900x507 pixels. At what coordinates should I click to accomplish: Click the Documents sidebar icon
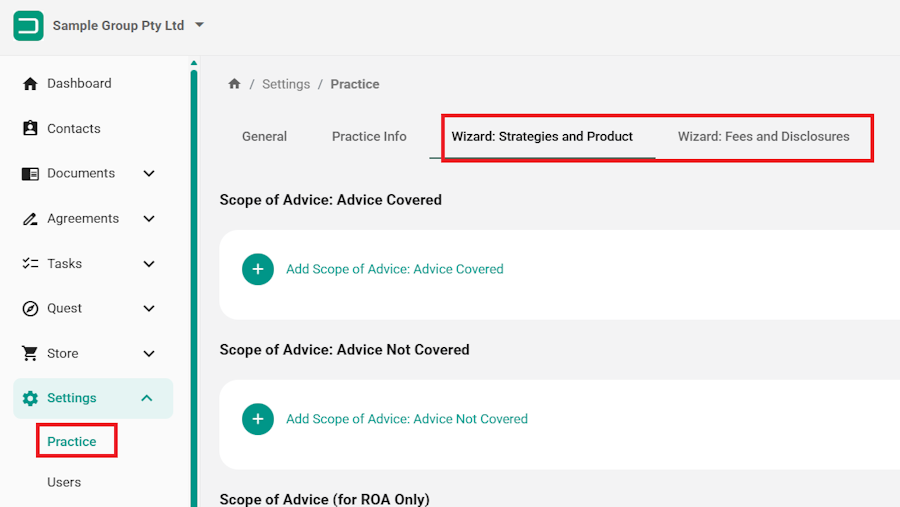[30, 173]
